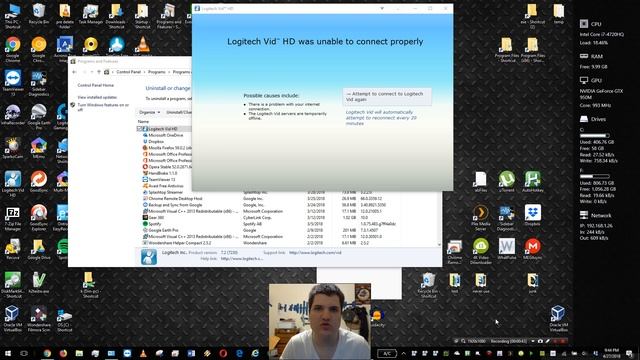
Task: Open Microsoft Edge from the taskbar
Action: 239,353
